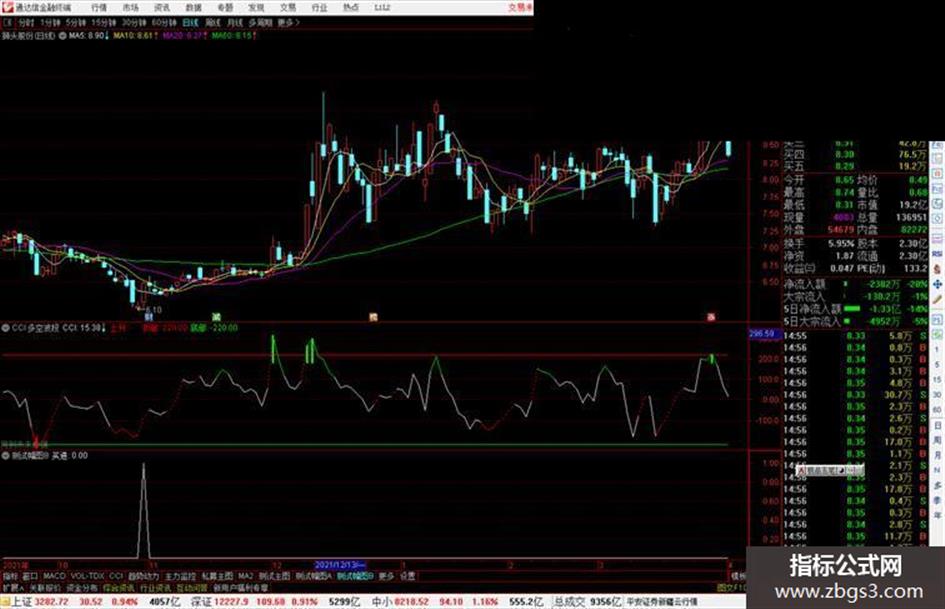Switch chart period to 60分钟
This screenshot has height=609, width=945.
click(x=163, y=22)
